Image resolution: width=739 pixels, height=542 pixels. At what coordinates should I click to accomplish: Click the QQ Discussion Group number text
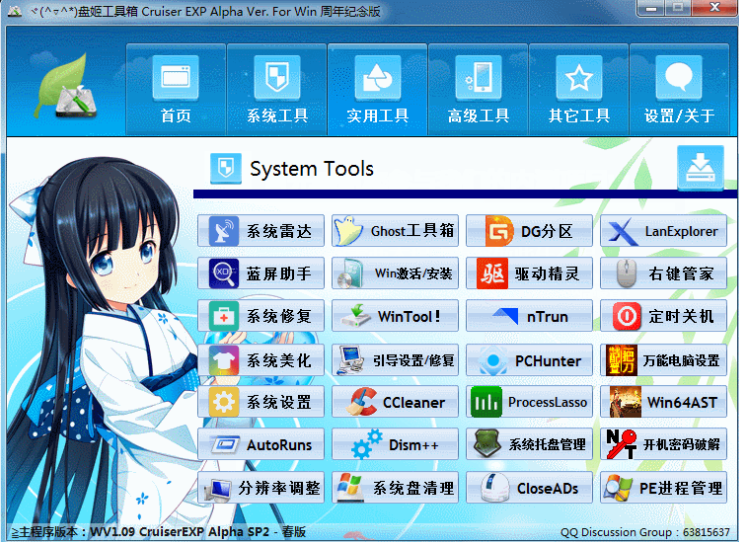[645, 532]
